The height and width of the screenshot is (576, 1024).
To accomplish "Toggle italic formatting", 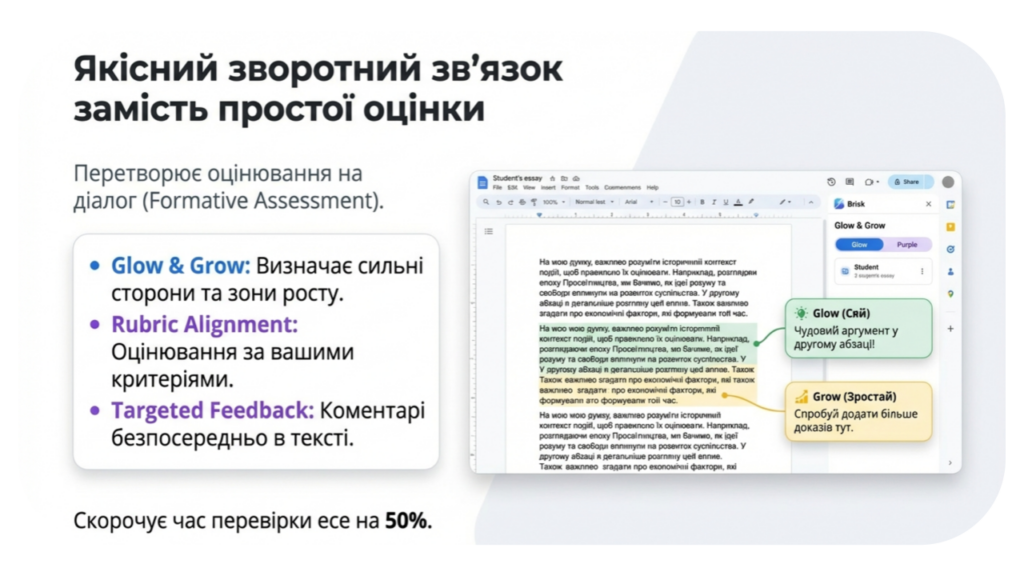I will point(714,202).
